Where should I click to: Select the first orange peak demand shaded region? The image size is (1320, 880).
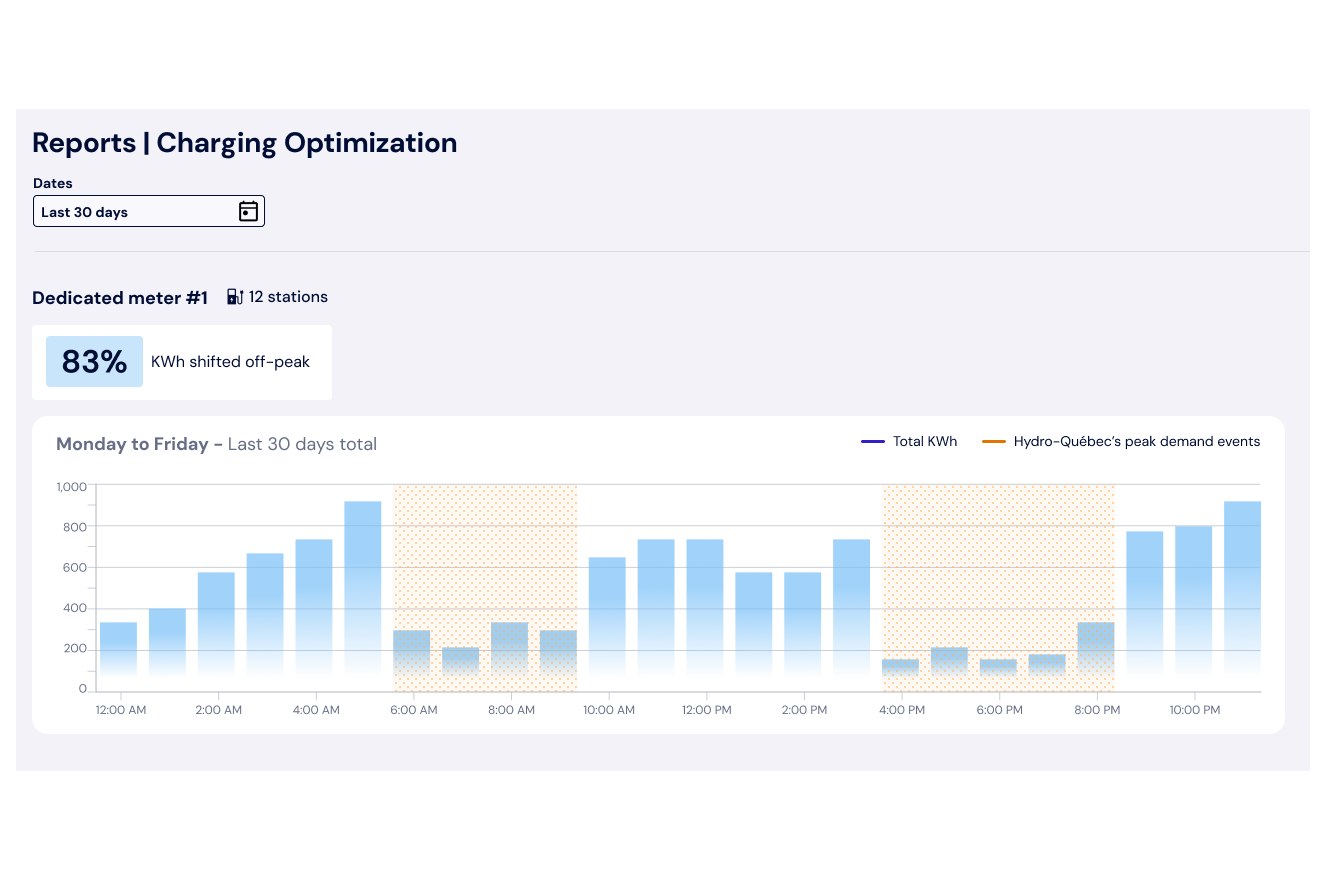click(x=486, y=550)
